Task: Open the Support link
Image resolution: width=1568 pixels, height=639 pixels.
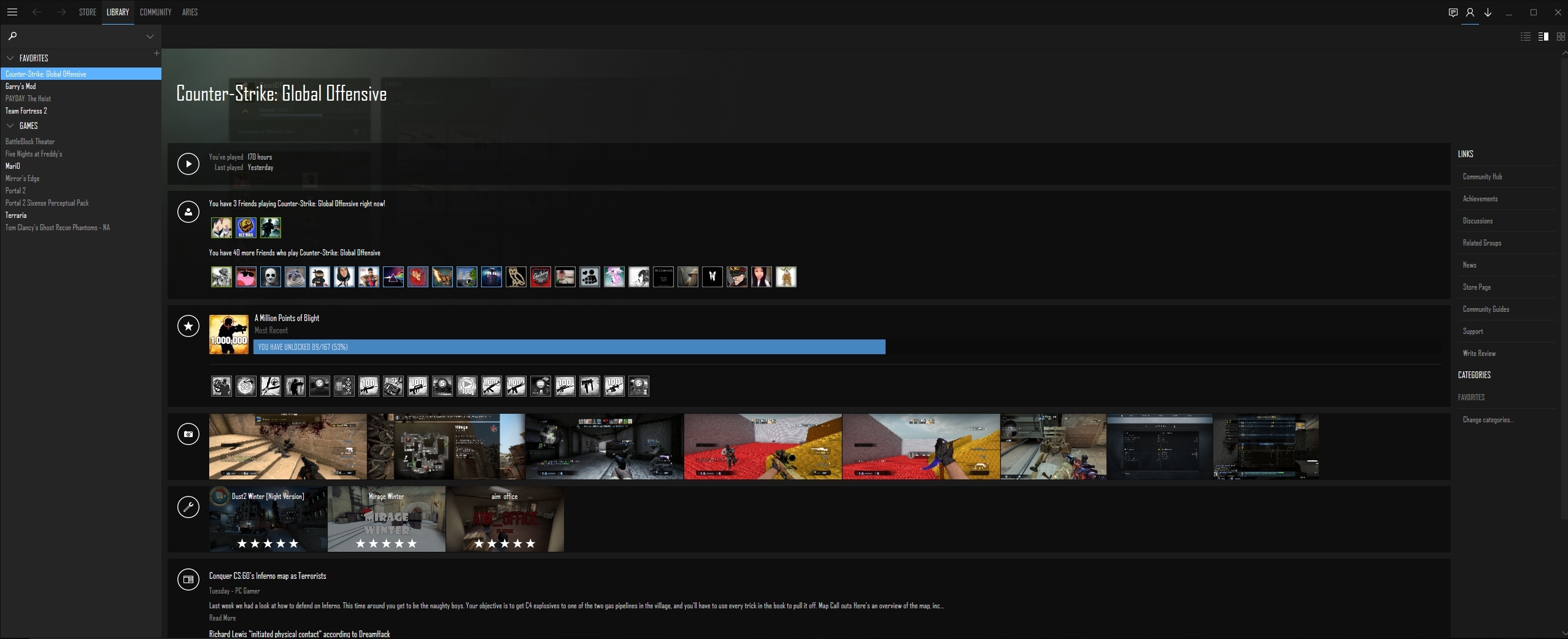Action: click(x=1473, y=331)
